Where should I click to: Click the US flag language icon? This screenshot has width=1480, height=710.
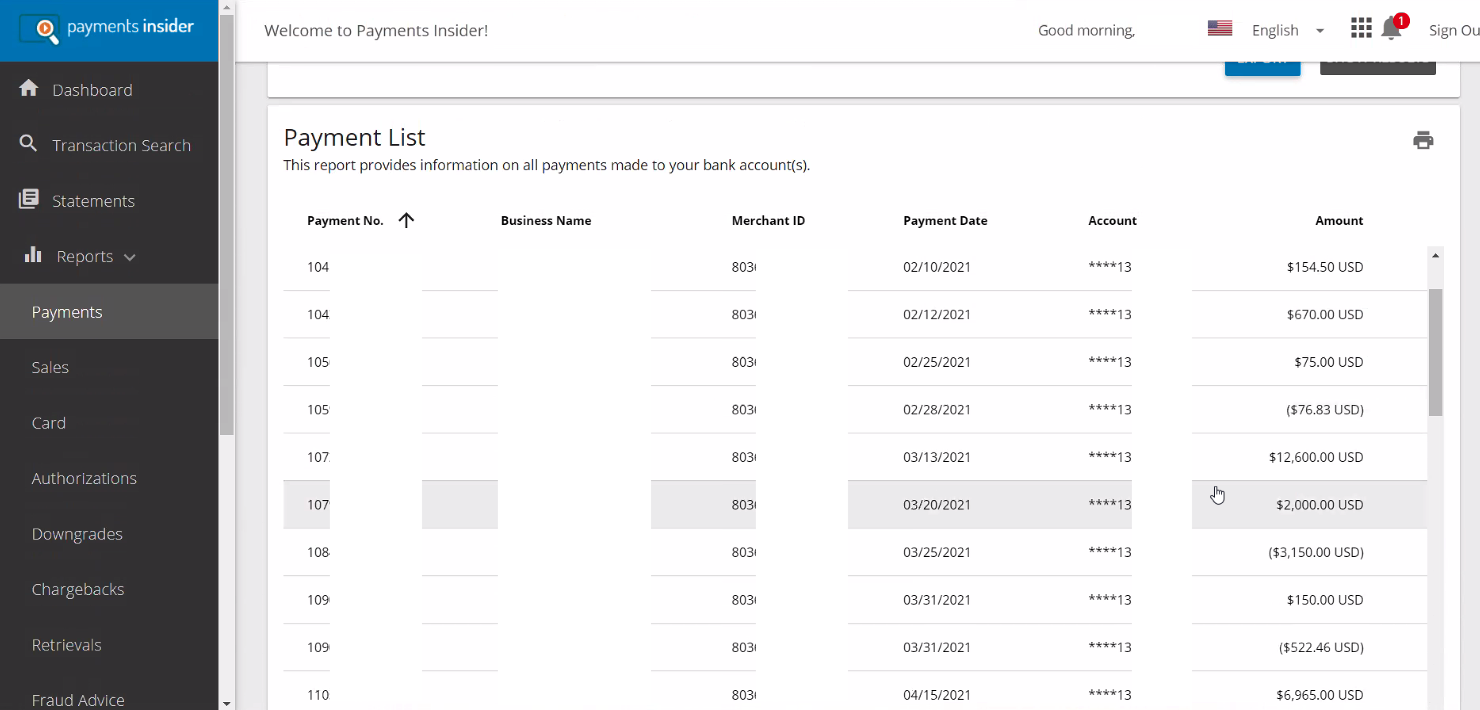(1219, 28)
